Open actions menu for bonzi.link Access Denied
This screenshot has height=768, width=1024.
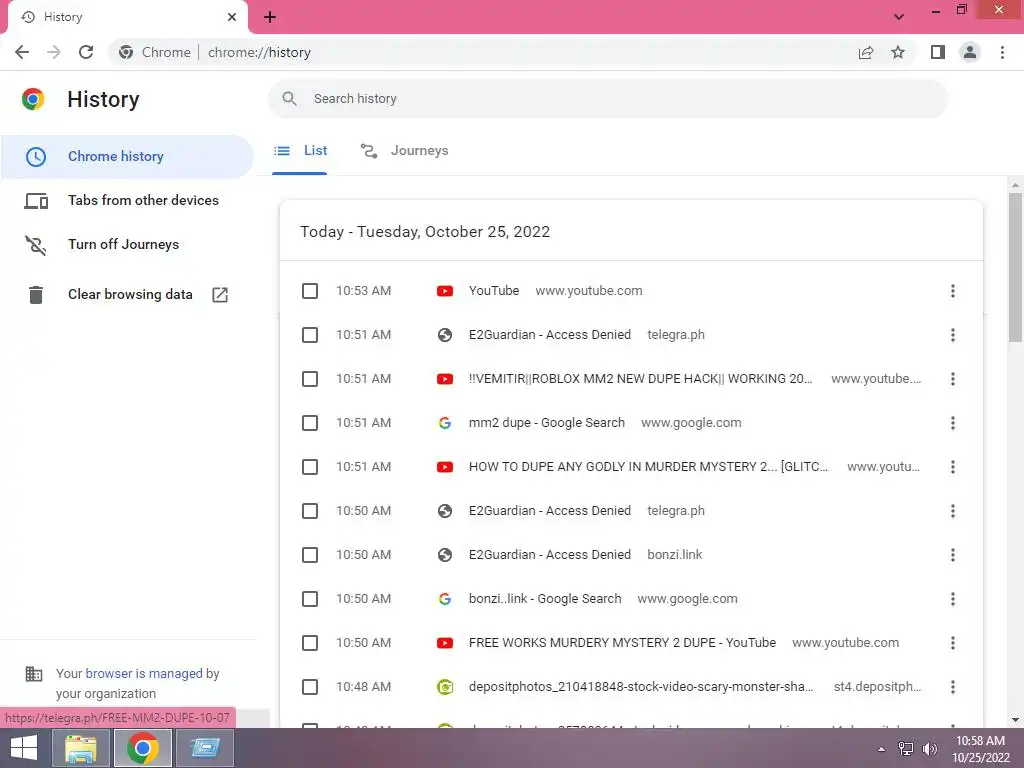953,555
